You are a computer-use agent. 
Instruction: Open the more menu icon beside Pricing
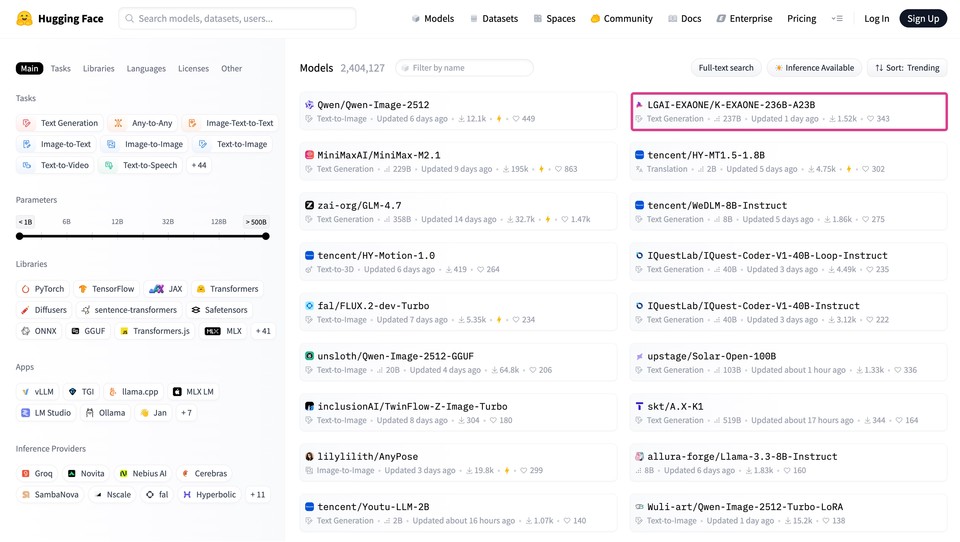point(837,18)
